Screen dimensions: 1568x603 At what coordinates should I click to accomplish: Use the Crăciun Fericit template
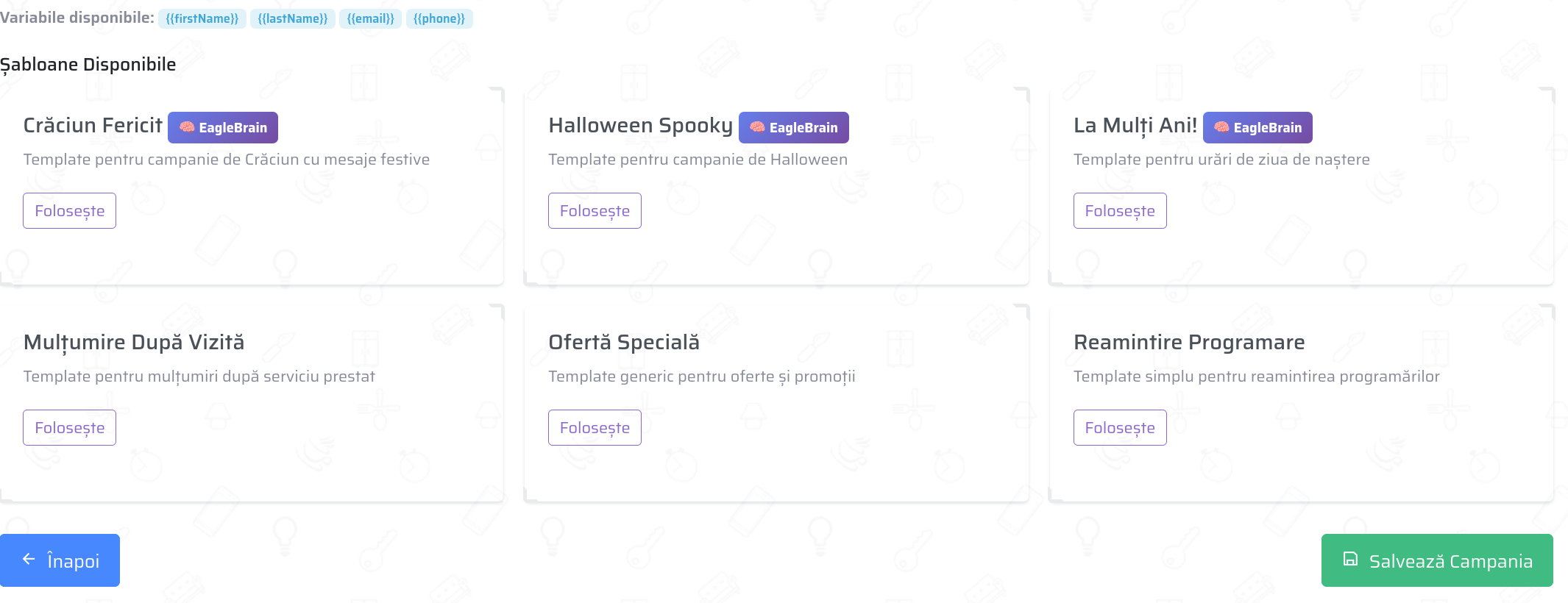69,211
